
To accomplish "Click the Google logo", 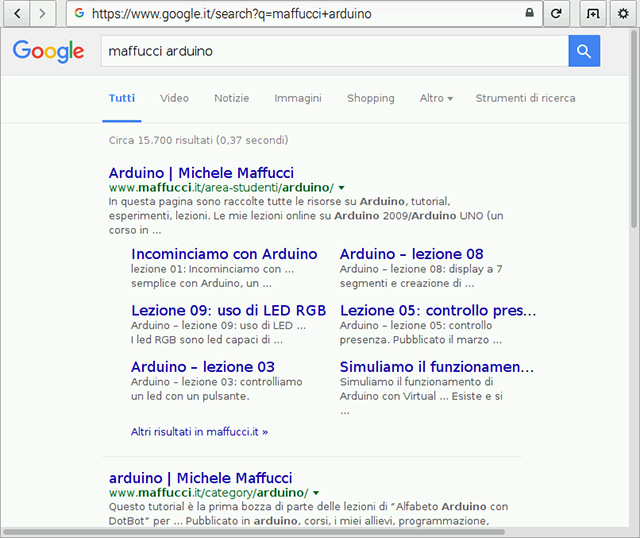I will tap(48, 51).
